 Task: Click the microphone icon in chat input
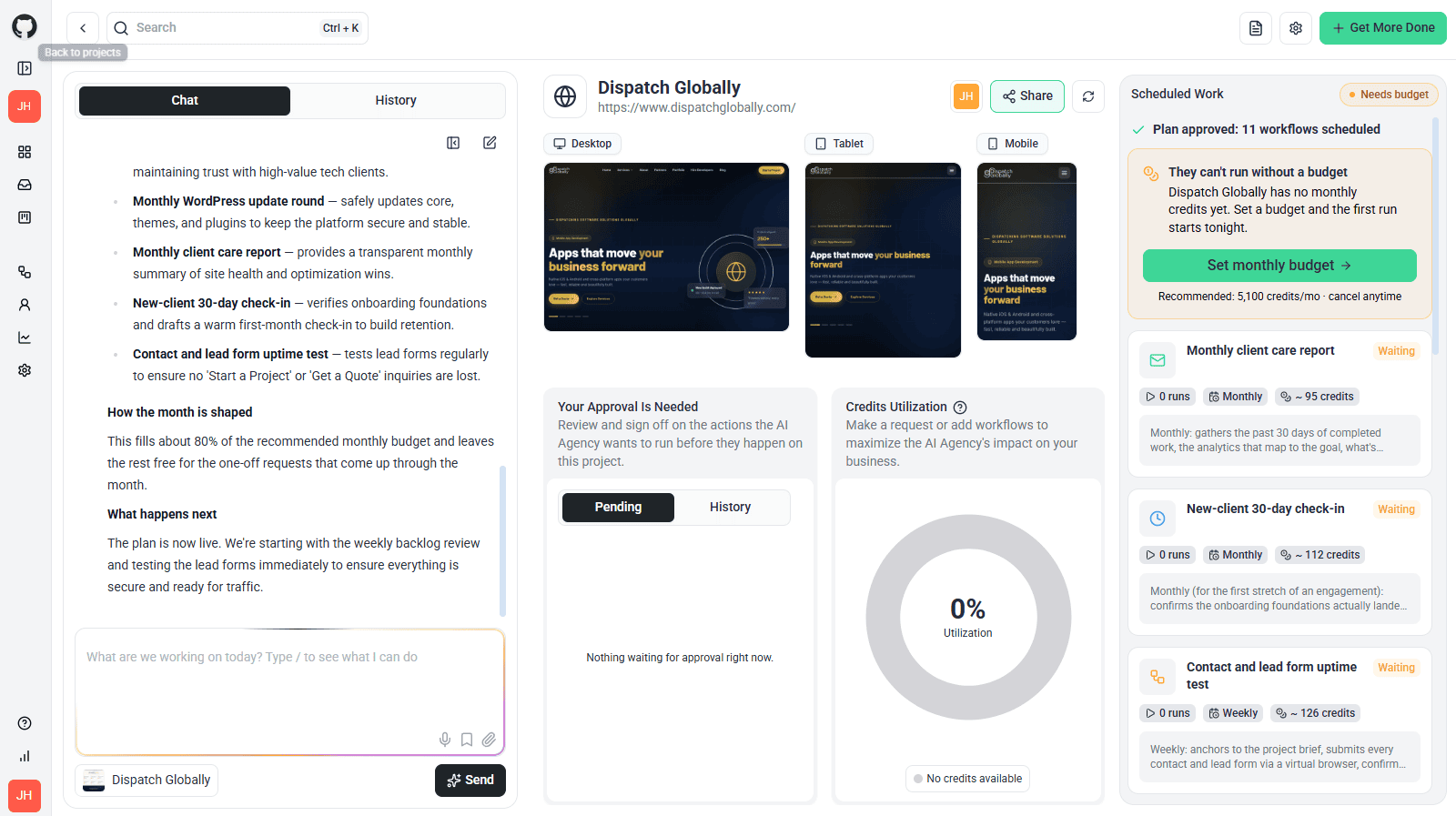click(445, 740)
